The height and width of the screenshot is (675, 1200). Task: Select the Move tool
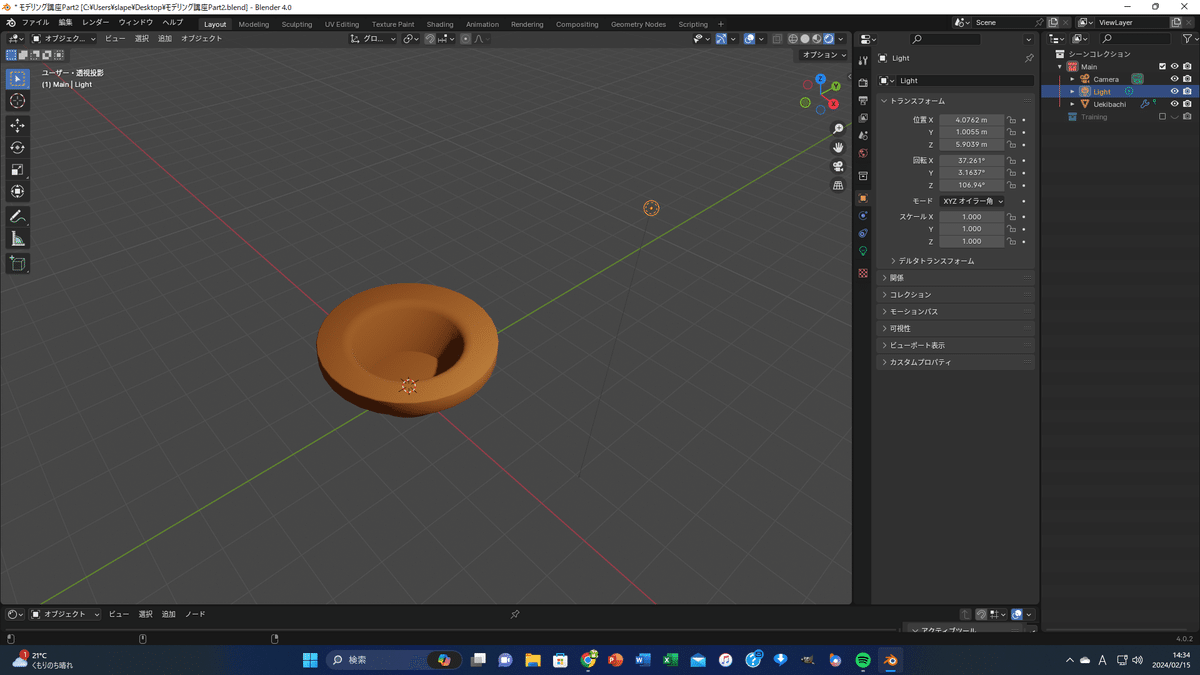click(17, 126)
